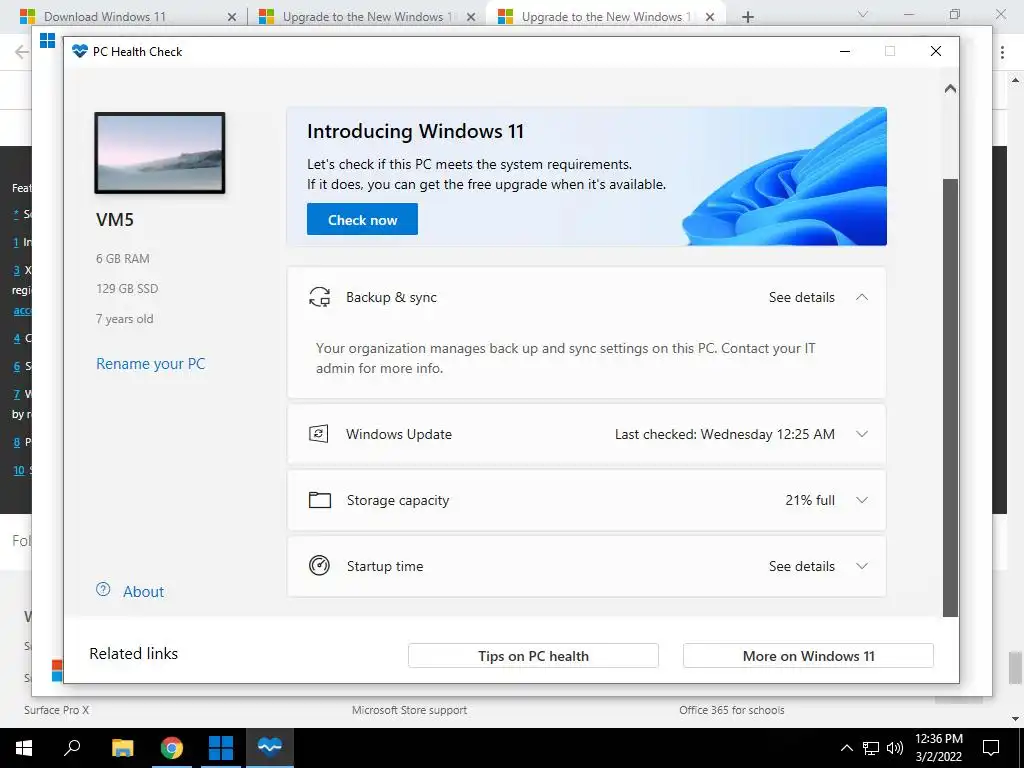Screen dimensions: 1024x768
Task: Click More on Windows 11 button
Action: (x=808, y=656)
